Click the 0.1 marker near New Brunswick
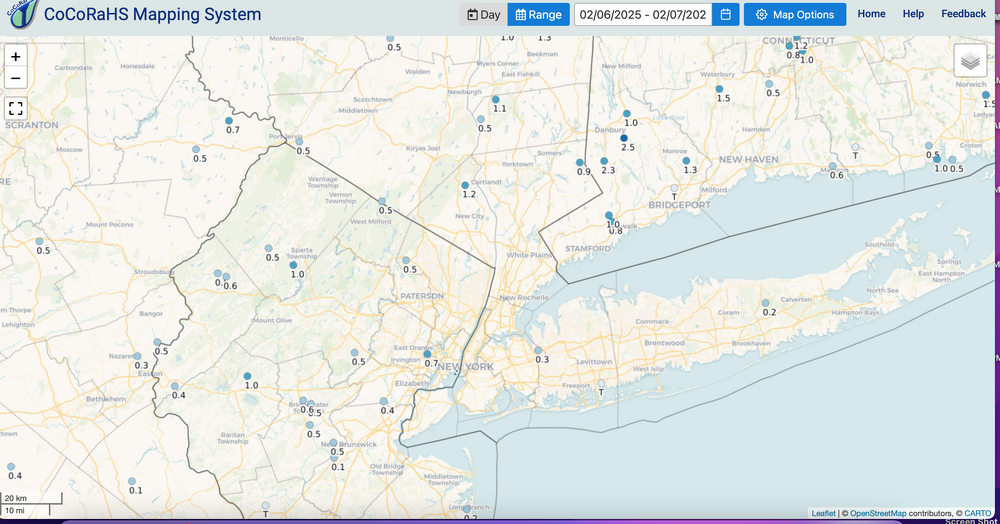The width and height of the screenshot is (1000, 524). tap(334, 458)
